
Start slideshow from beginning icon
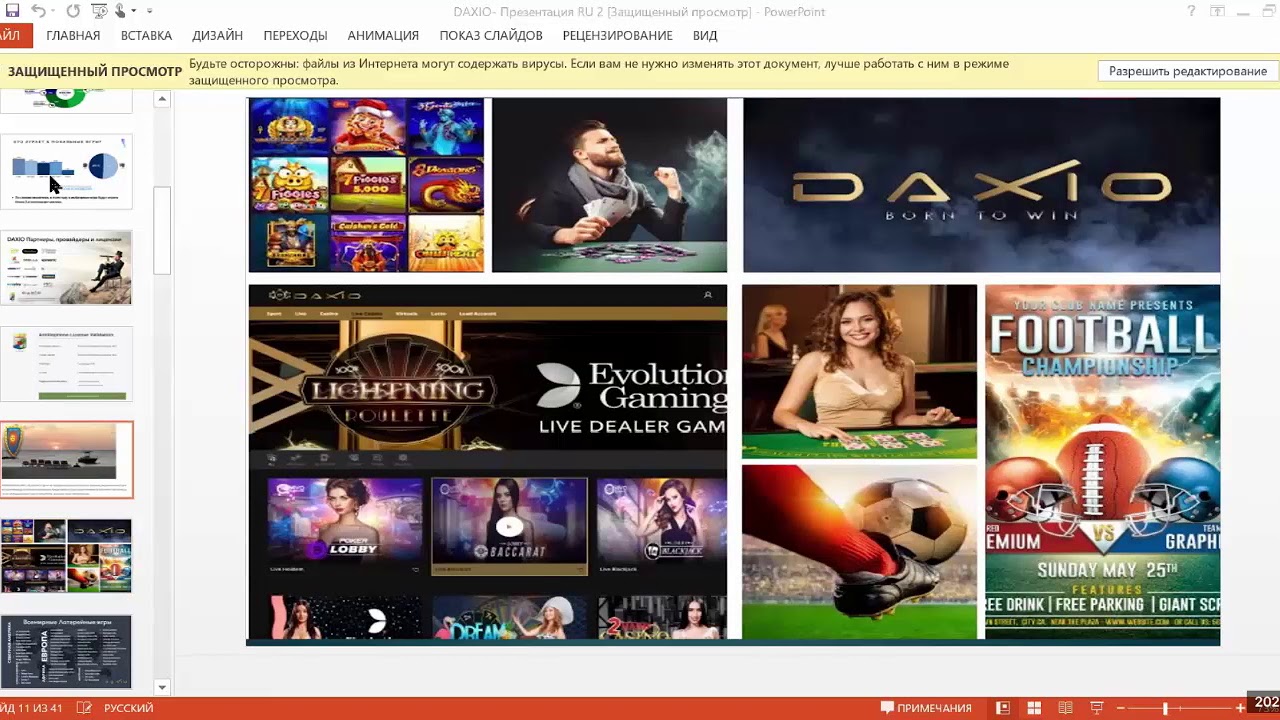[99, 11]
